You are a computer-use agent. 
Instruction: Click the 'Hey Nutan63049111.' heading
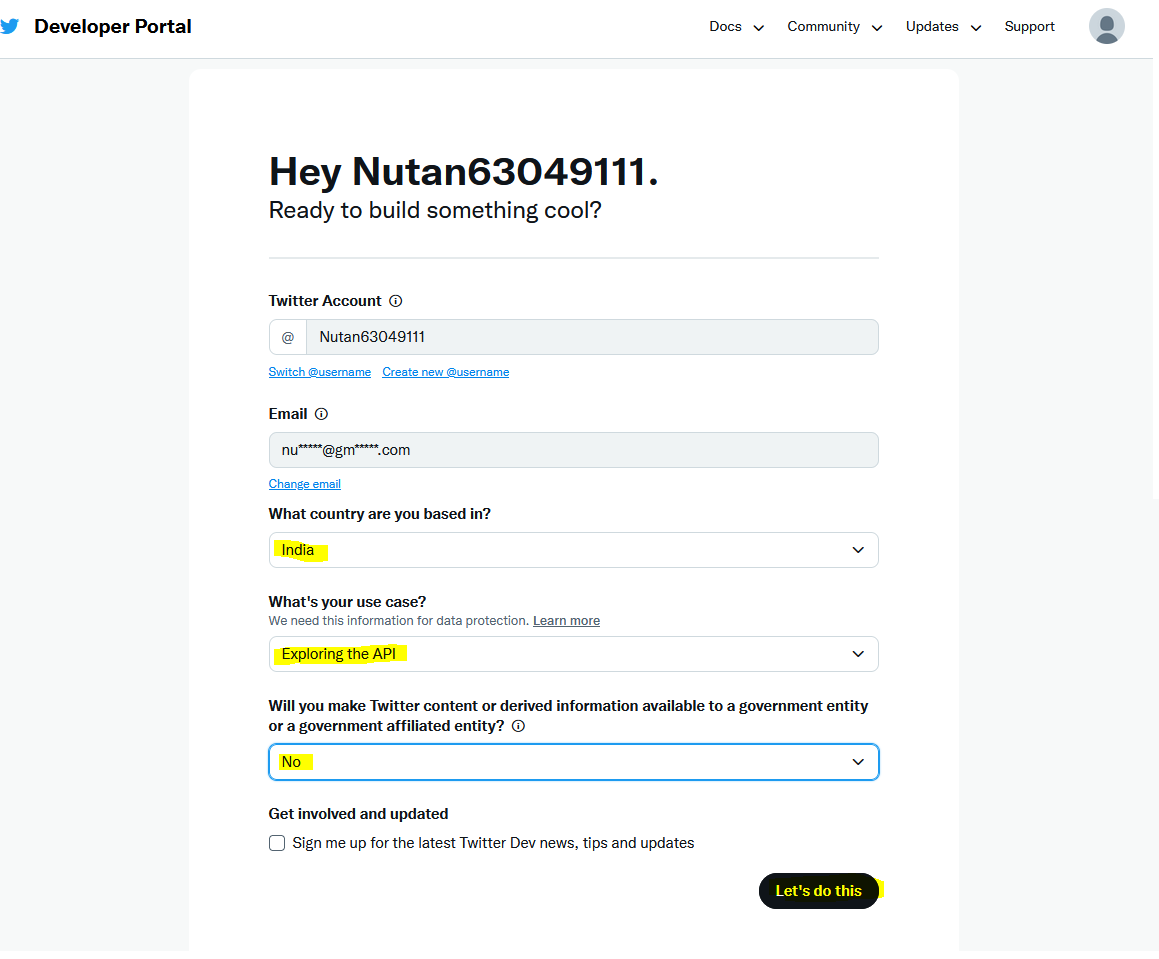(463, 172)
